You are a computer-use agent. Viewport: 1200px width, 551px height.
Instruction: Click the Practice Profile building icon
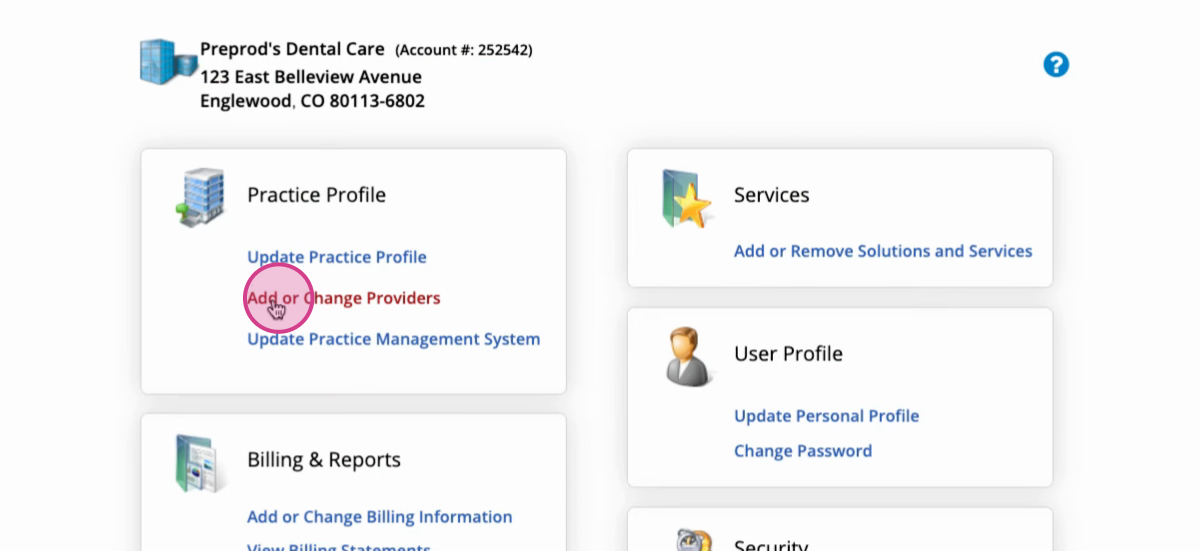(201, 197)
